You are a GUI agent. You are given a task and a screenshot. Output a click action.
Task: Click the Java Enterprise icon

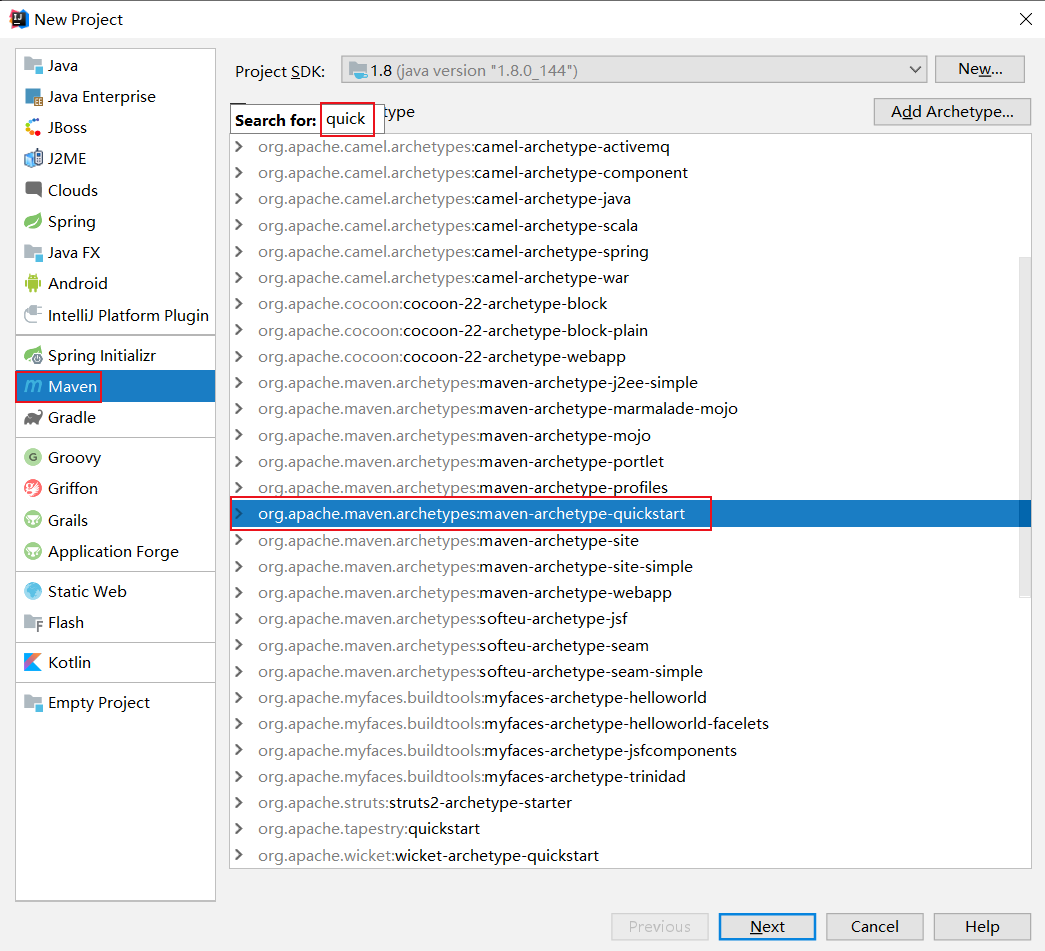pos(33,97)
